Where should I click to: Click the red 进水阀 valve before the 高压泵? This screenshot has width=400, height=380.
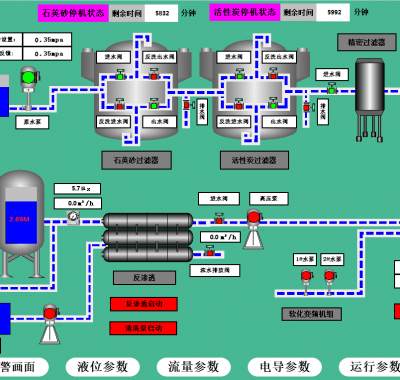point(219,219)
